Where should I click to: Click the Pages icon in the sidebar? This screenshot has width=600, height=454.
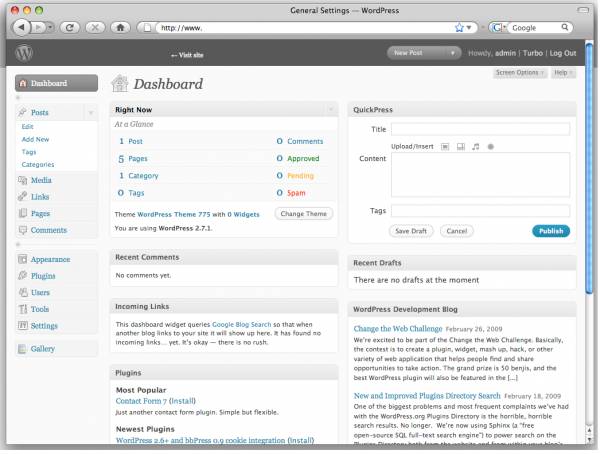[23, 213]
